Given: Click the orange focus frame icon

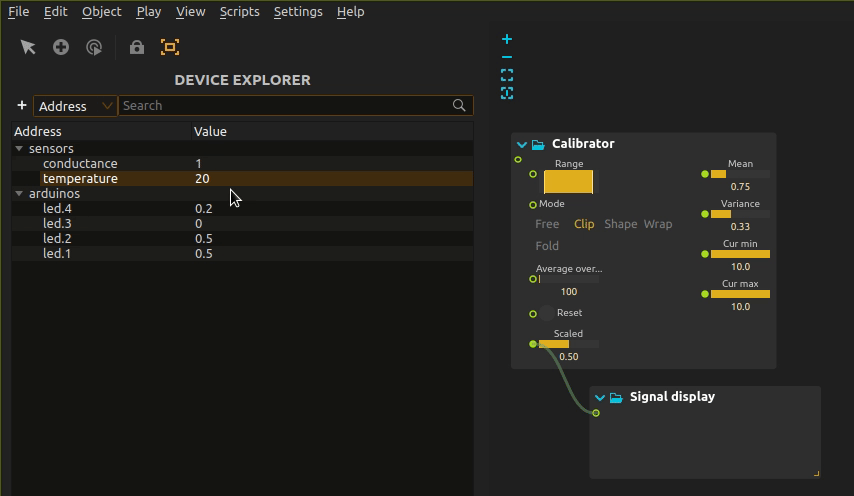Looking at the screenshot, I should [x=170, y=47].
